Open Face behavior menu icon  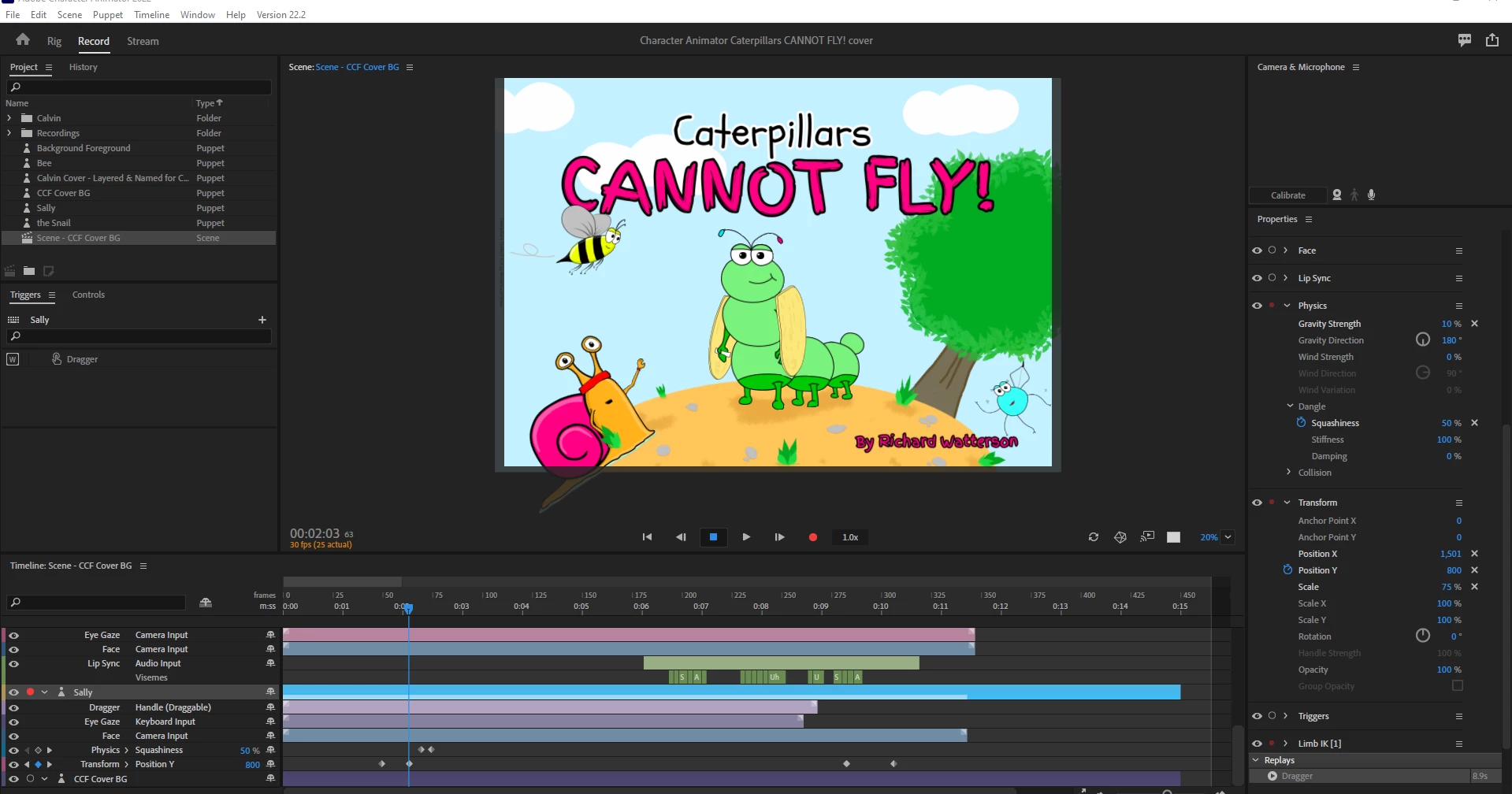click(1459, 250)
